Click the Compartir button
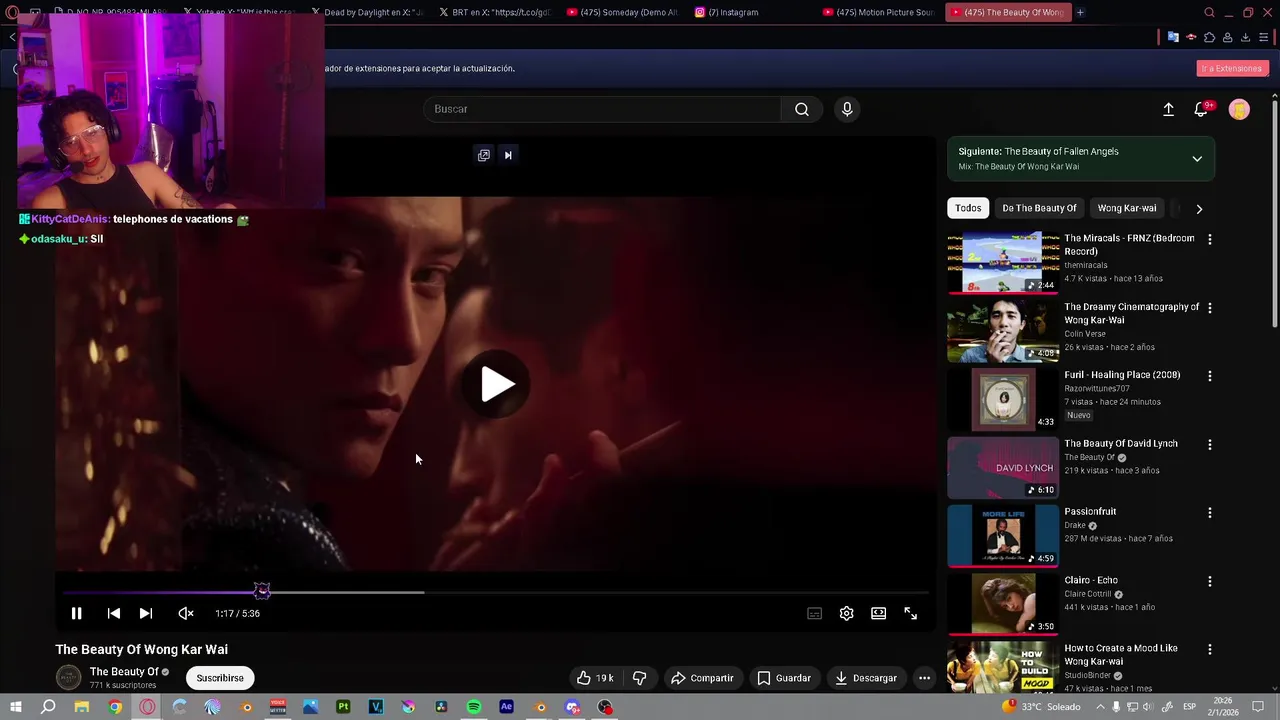Screen dimensions: 1280x720 point(702,678)
